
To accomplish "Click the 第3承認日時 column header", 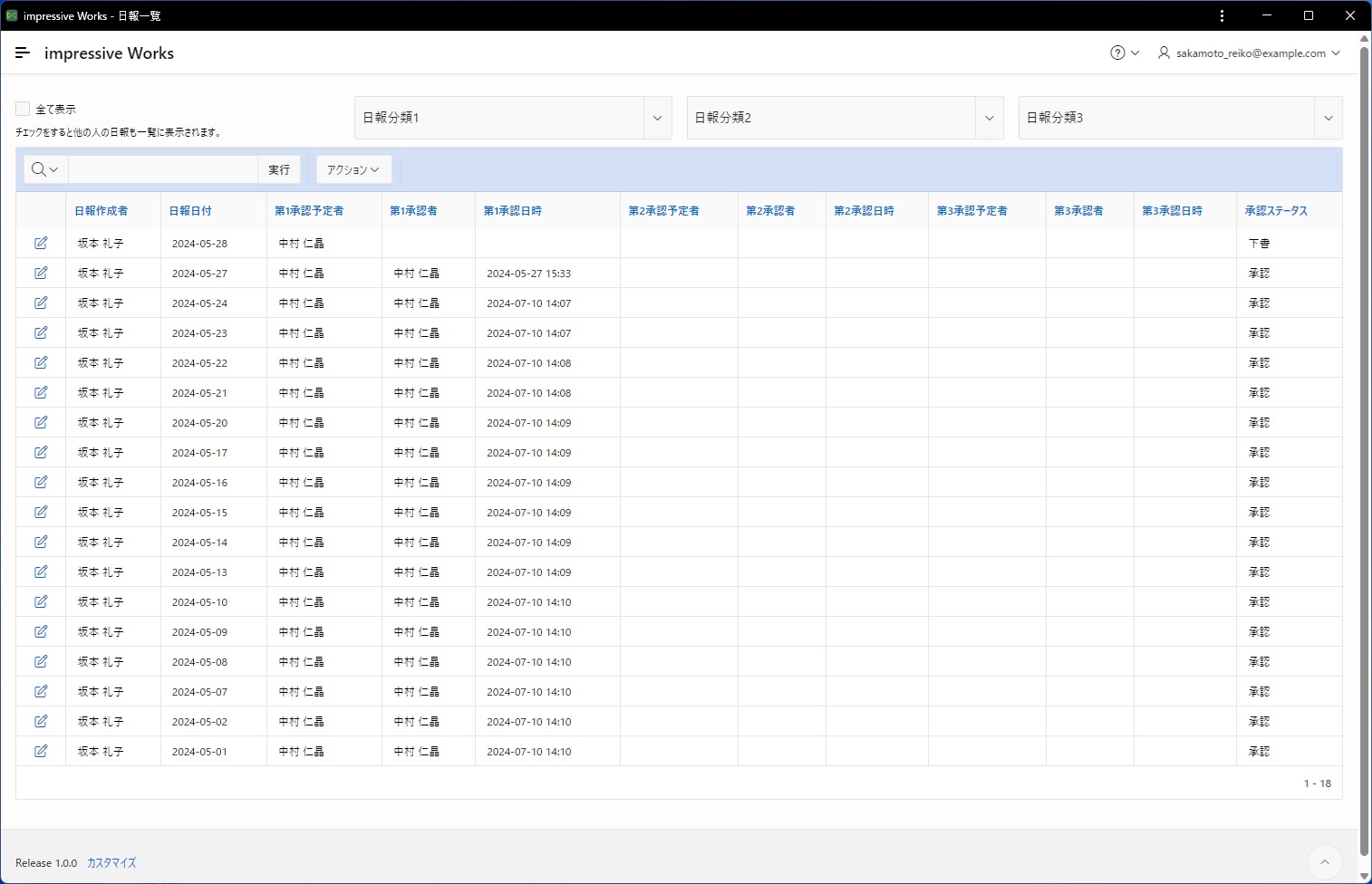I will (1172, 210).
